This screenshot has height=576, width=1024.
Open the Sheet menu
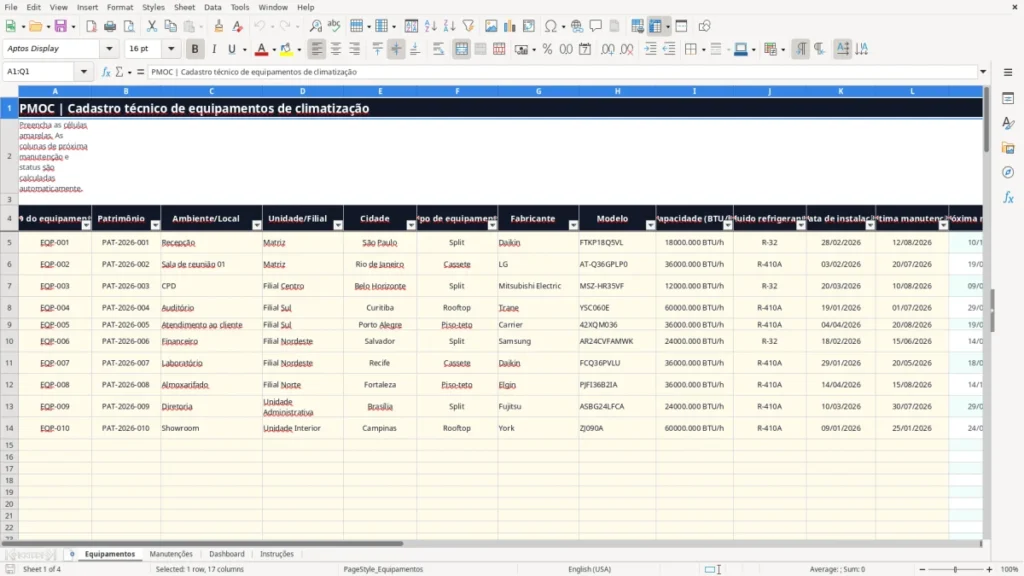(x=184, y=7)
